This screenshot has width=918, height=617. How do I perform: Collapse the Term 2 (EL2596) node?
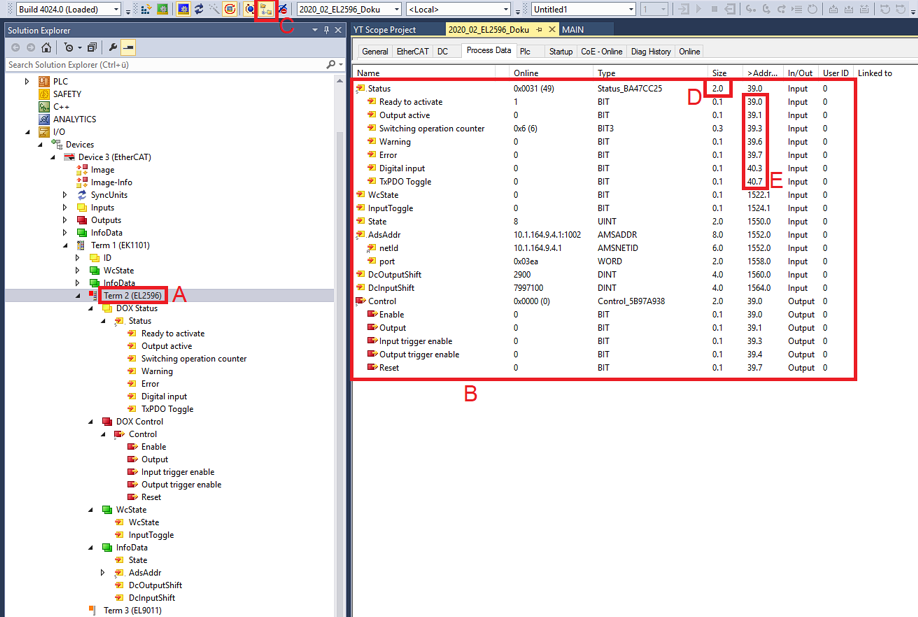coord(78,296)
